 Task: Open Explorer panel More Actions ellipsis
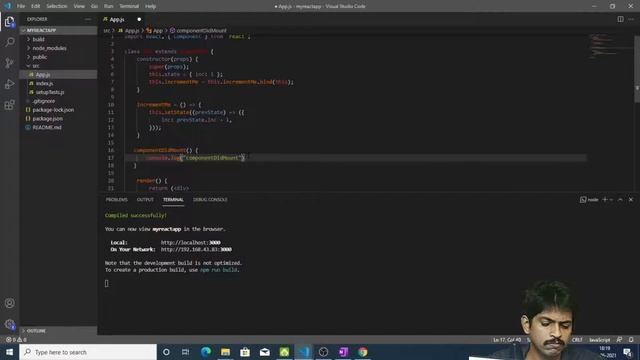pyautogui.click(x=88, y=19)
